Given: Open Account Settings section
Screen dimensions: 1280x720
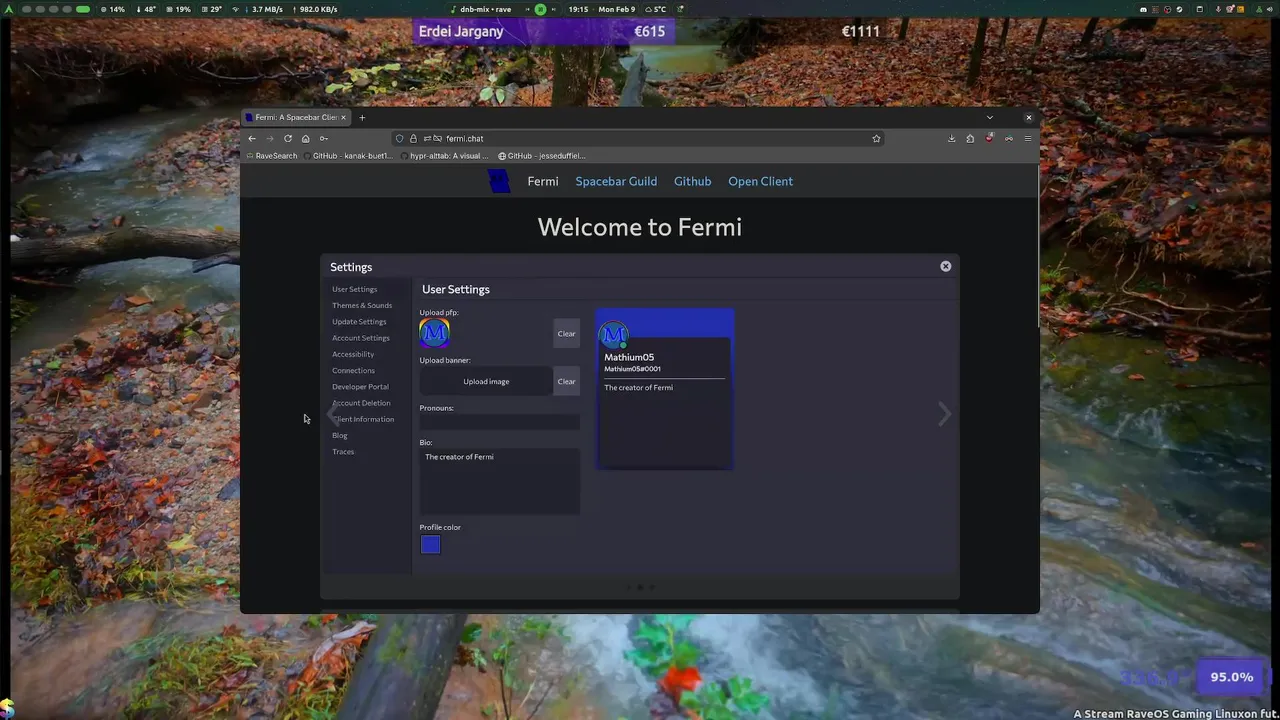Looking at the screenshot, I should 361,338.
